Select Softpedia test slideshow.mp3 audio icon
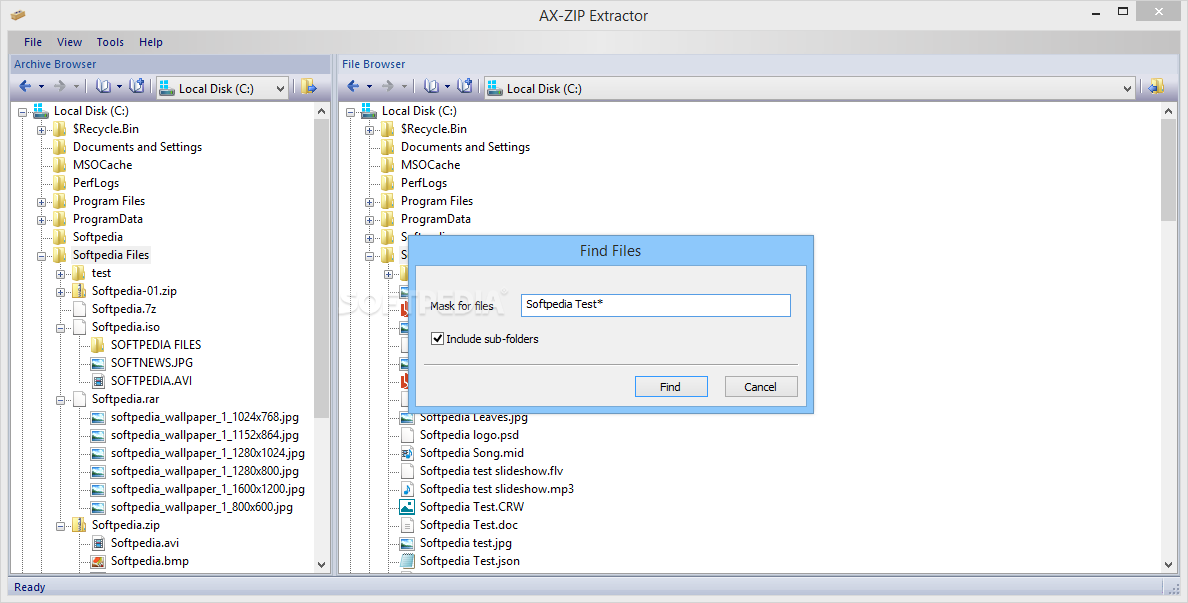This screenshot has height=603, width=1188. point(407,489)
